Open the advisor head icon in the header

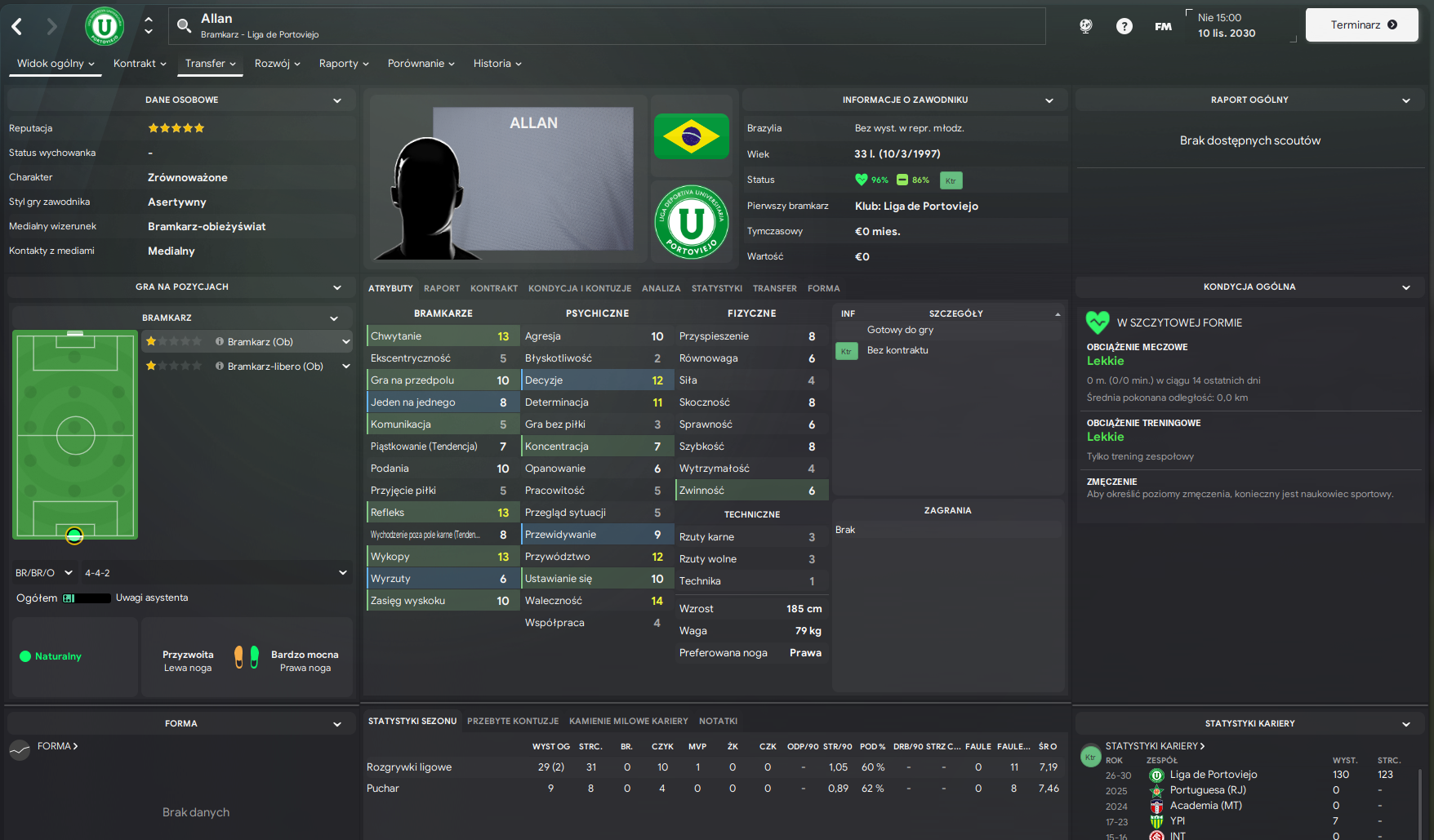pos(1086,26)
